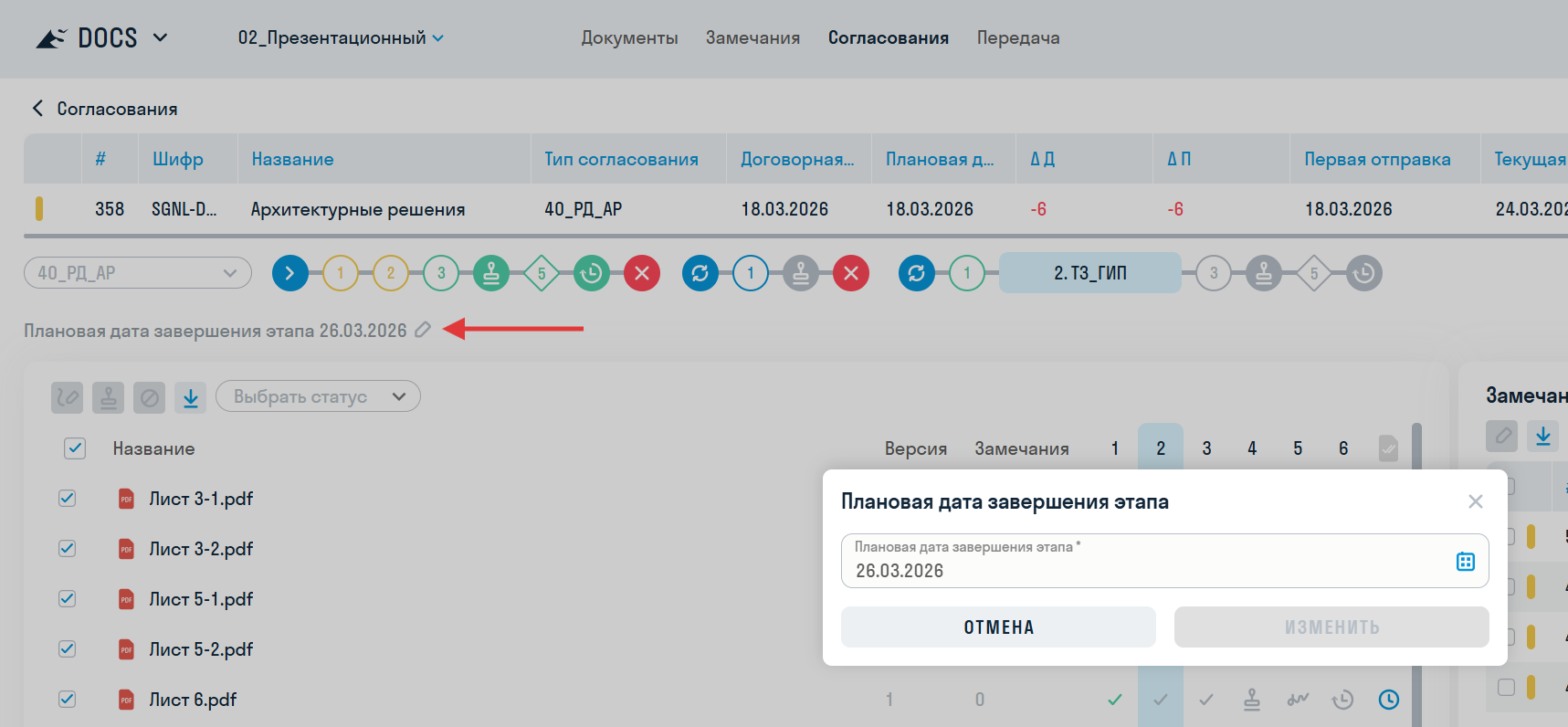
Task: Go to the Документы tab
Action: coord(629,37)
